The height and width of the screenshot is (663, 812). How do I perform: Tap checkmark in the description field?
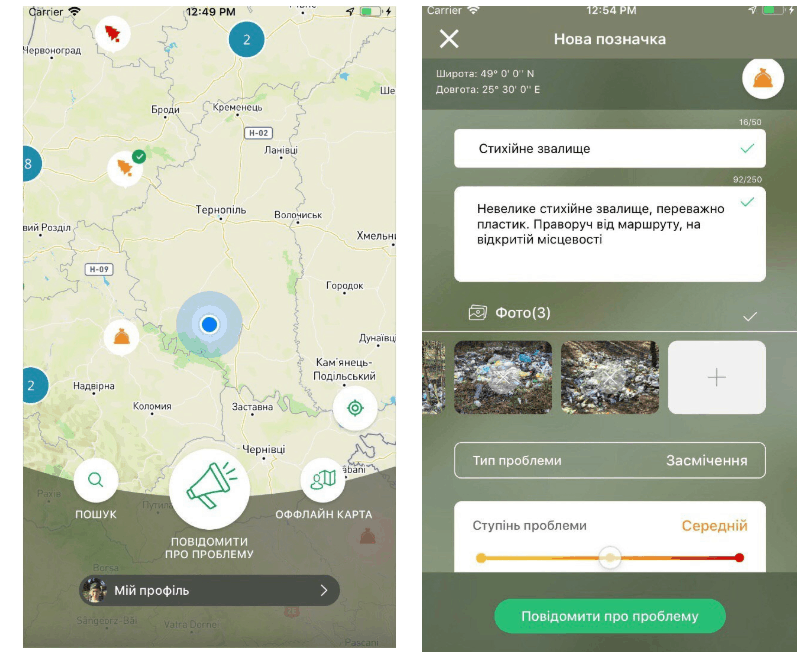pos(746,202)
